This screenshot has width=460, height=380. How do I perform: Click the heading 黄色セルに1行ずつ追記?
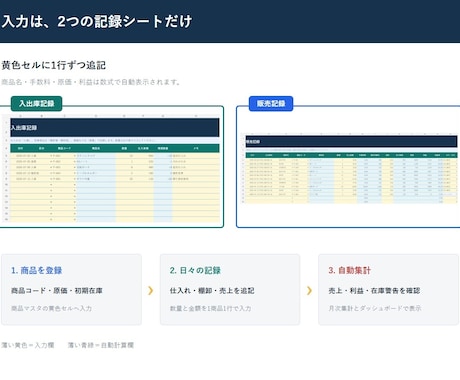54,65
